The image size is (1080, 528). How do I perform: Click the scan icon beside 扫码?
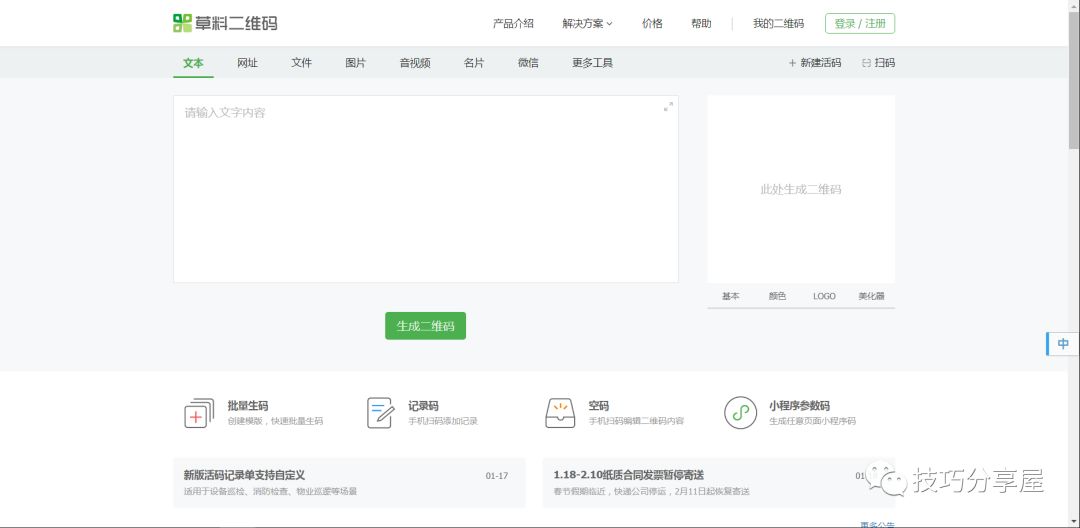point(866,63)
